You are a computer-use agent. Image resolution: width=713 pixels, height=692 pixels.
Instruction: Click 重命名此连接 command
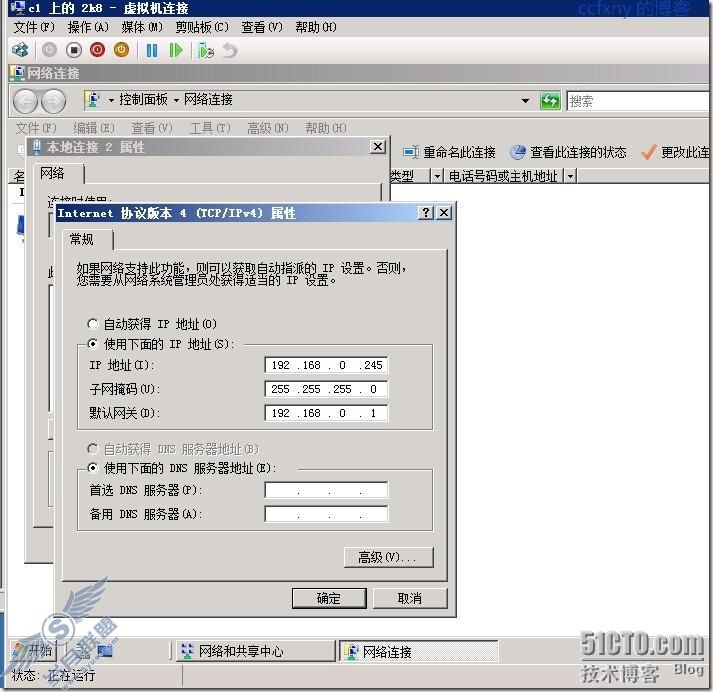coord(449,152)
